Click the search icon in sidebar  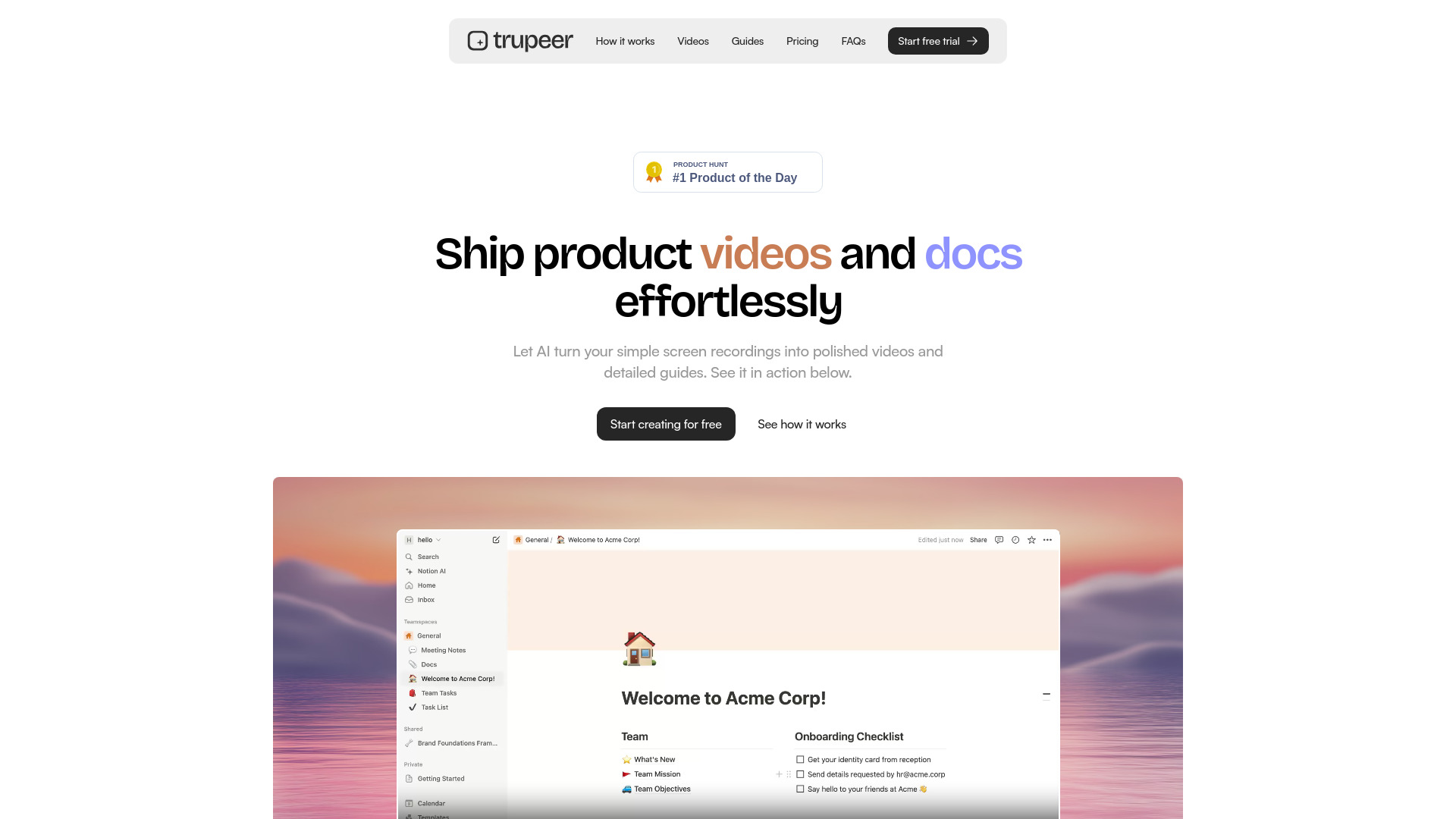409,557
